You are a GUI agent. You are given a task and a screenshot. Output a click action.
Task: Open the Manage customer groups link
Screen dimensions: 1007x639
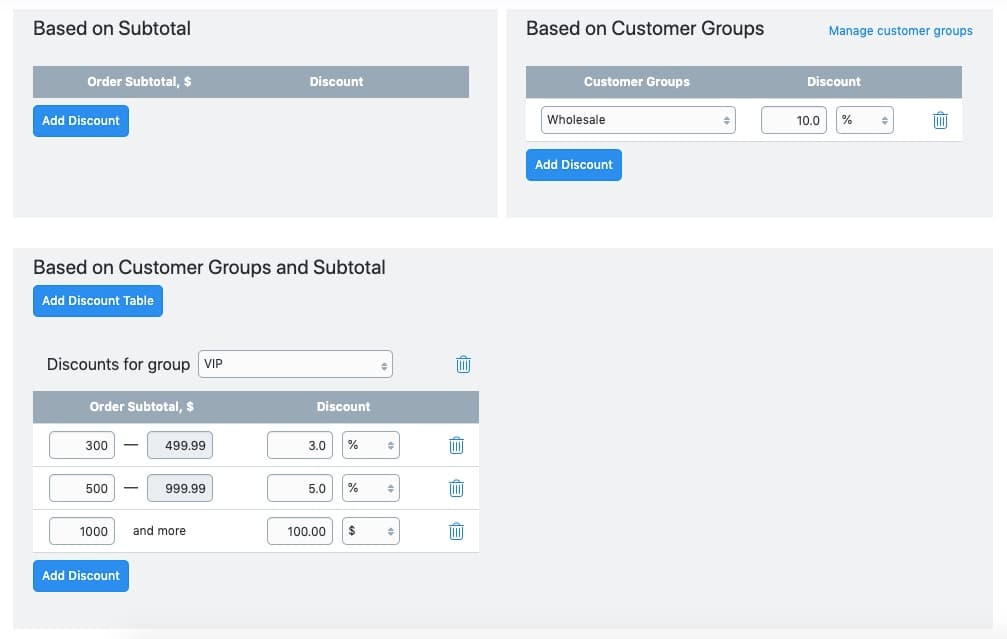[900, 31]
